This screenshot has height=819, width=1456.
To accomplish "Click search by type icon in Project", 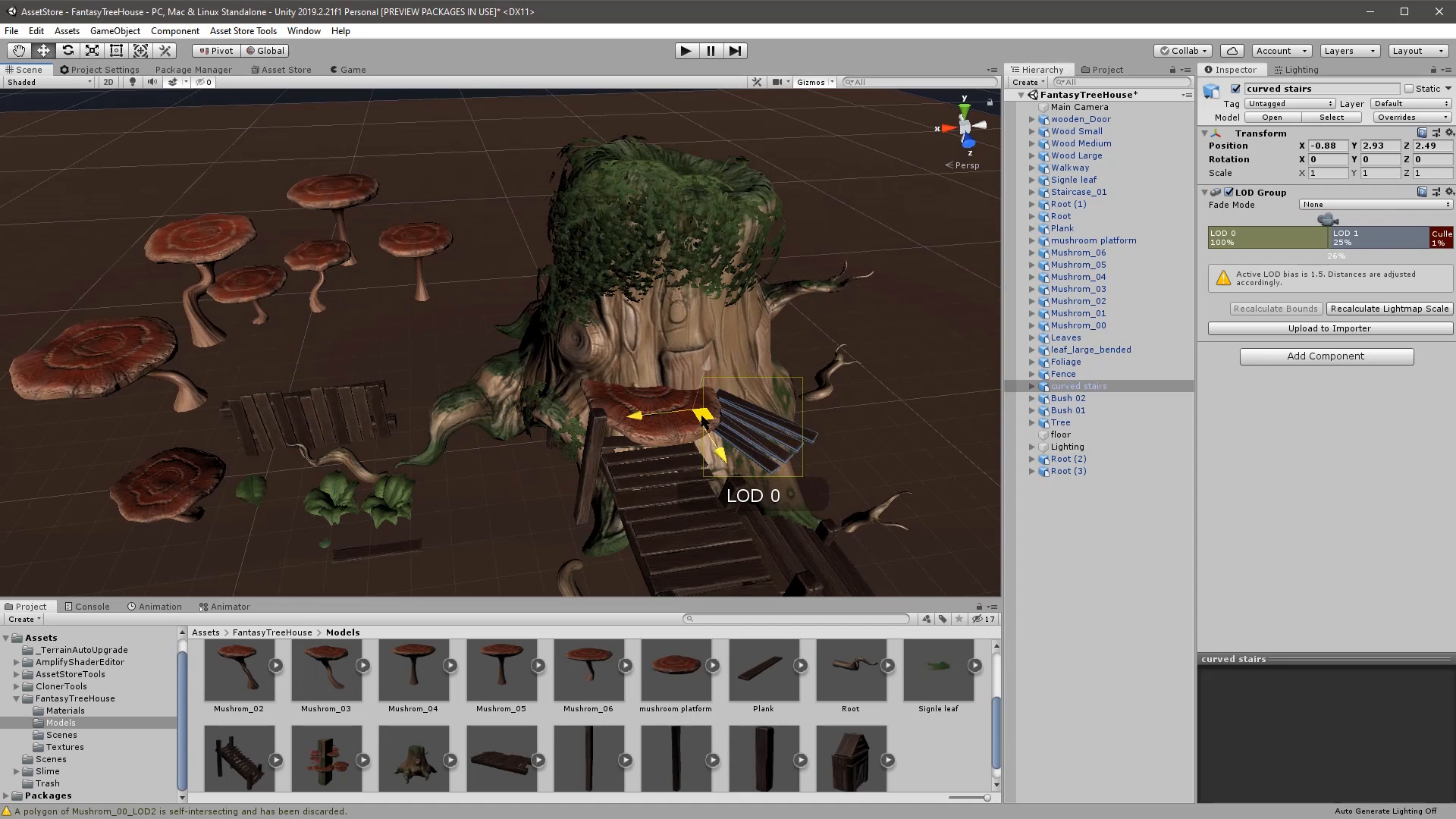I will (x=927, y=619).
